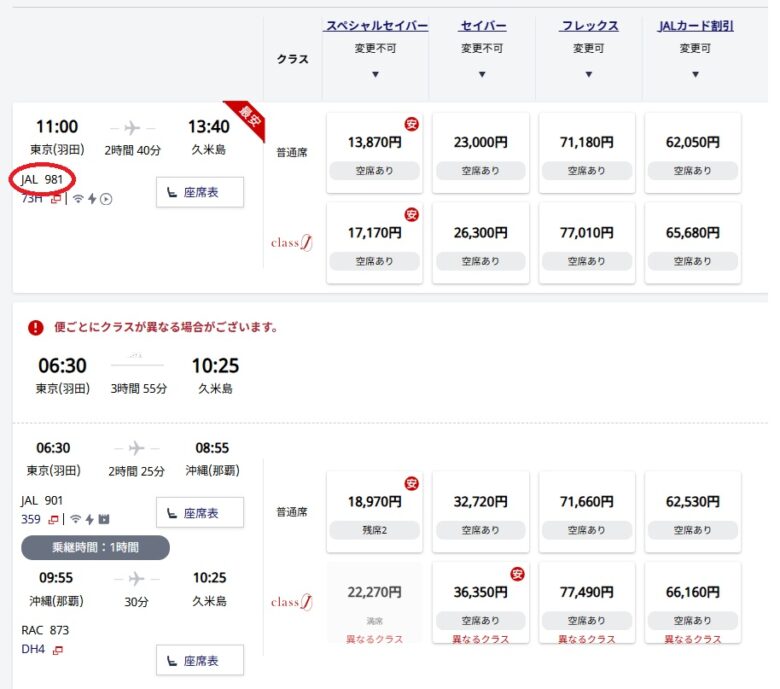Select 18,970円 fare with 残席2

pos(375,512)
